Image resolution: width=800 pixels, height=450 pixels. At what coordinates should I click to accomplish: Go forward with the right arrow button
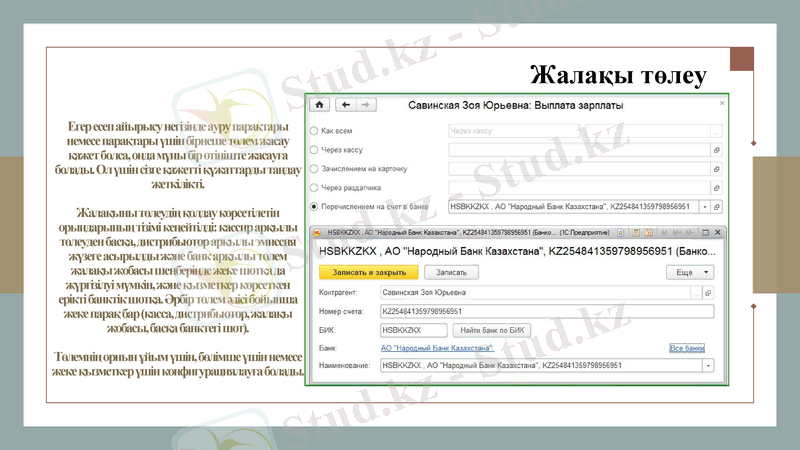point(366,105)
